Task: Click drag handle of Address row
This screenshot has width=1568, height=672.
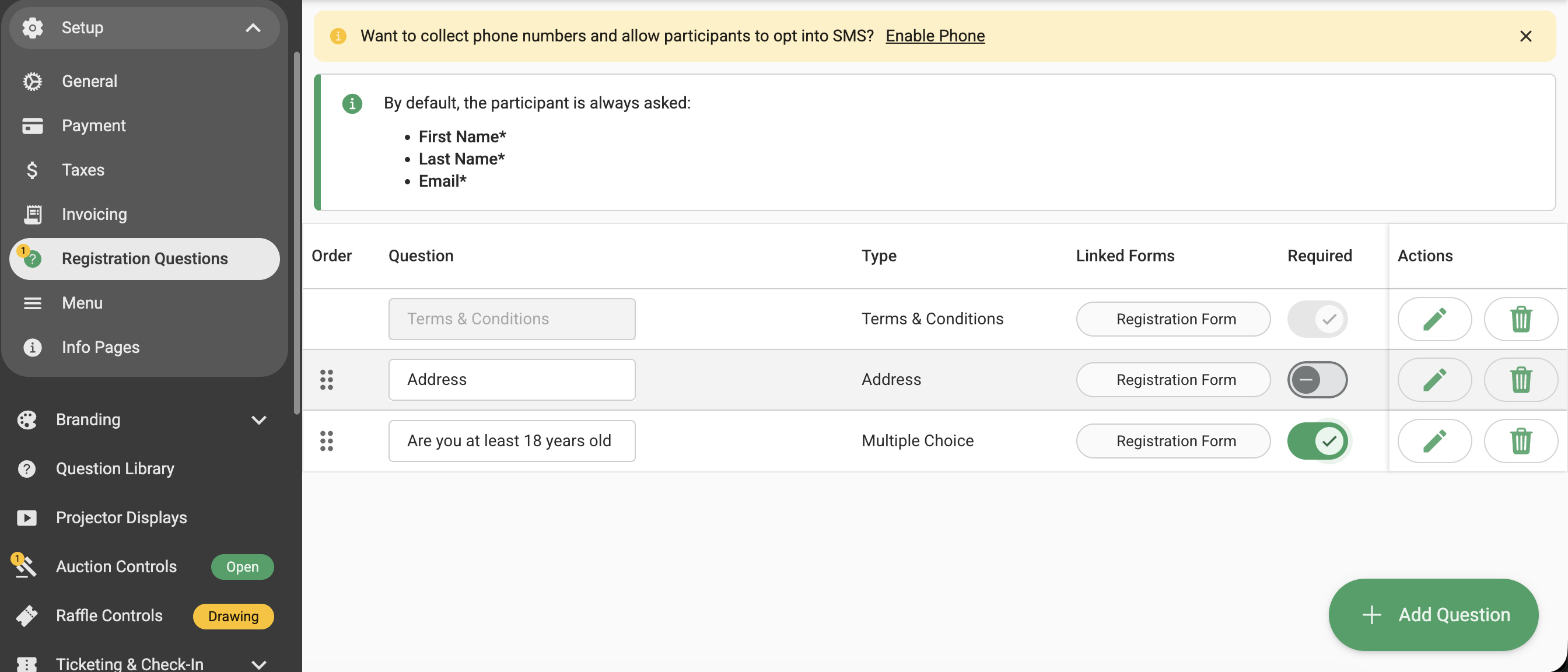Action: [327, 380]
